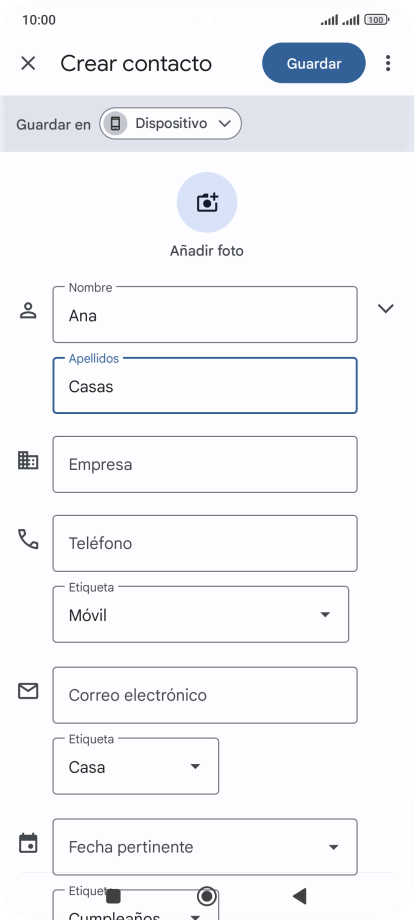Image resolution: width=414 pixels, height=920 pixels.
Task: Tap the recent apps square button
Action: pyautogui.click(x=113, y=896)
